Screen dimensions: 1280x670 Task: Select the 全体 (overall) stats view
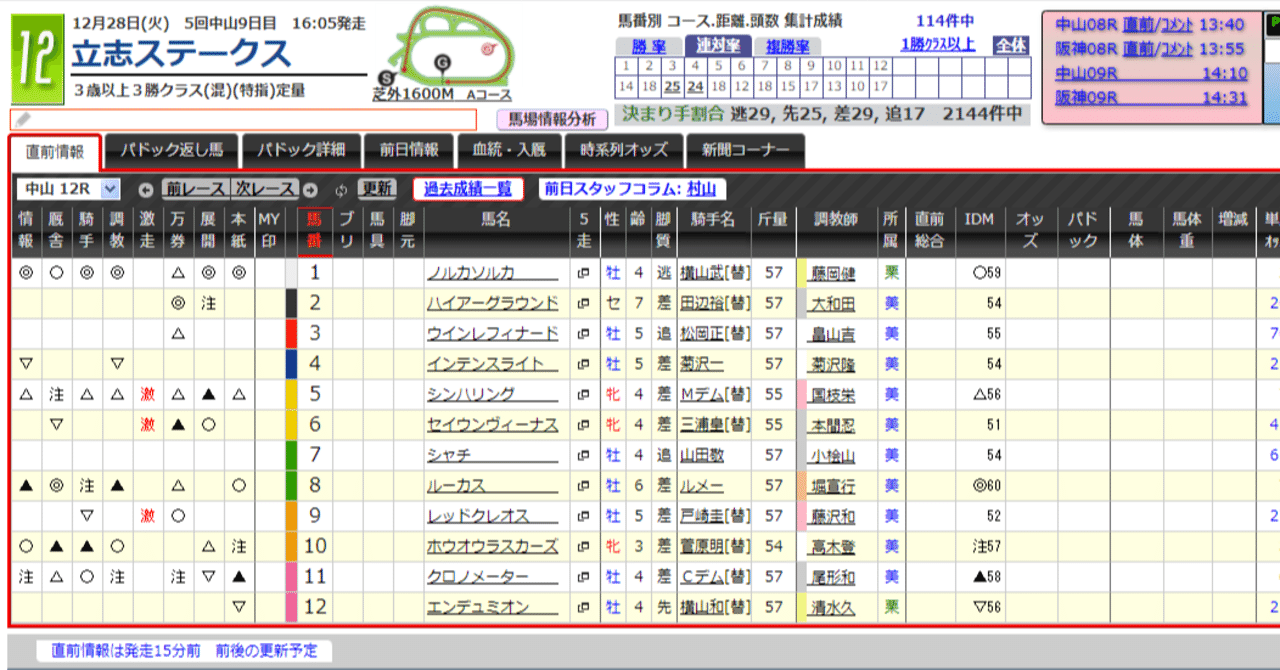(1010, 46)
